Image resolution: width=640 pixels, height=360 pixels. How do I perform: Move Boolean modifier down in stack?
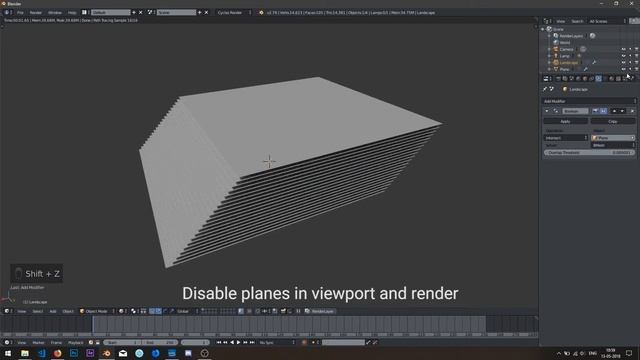coord(622,111)
